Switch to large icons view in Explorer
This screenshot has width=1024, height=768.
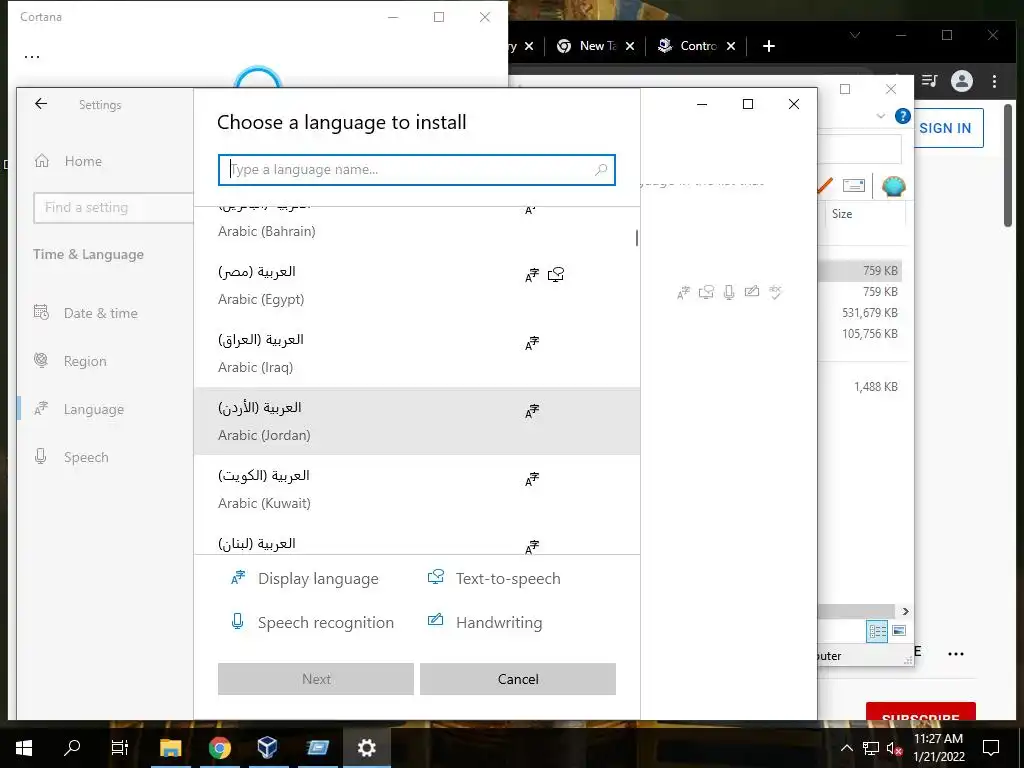(899, 631)
